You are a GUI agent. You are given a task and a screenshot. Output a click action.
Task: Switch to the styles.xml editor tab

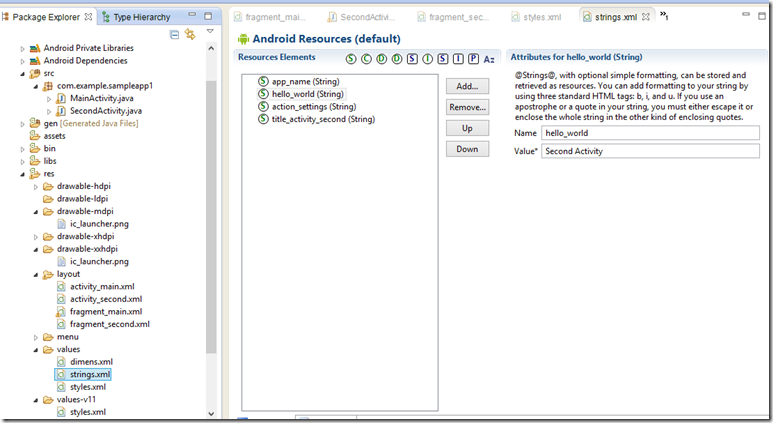(x=541, y=17)
